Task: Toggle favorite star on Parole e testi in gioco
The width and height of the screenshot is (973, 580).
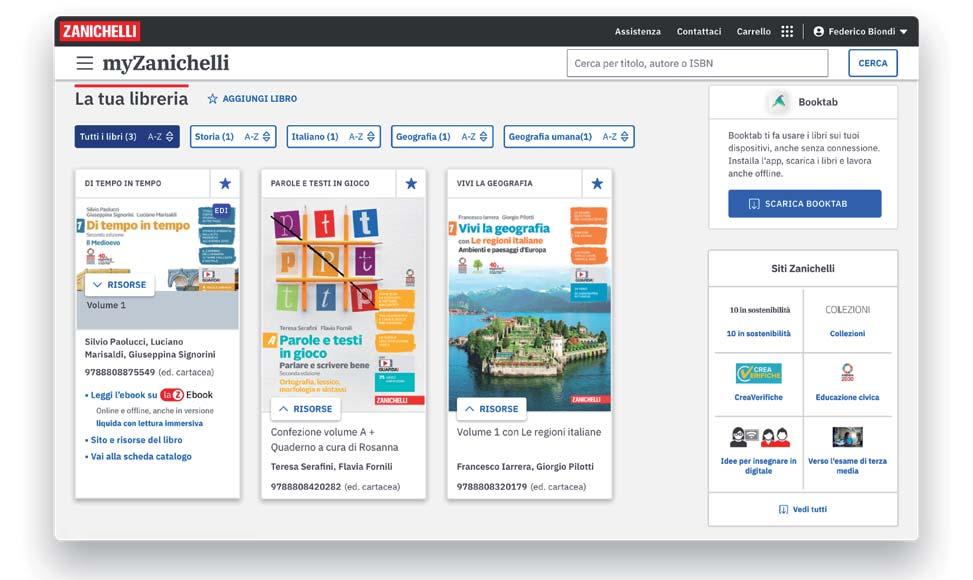Action: tap(411, 184)
